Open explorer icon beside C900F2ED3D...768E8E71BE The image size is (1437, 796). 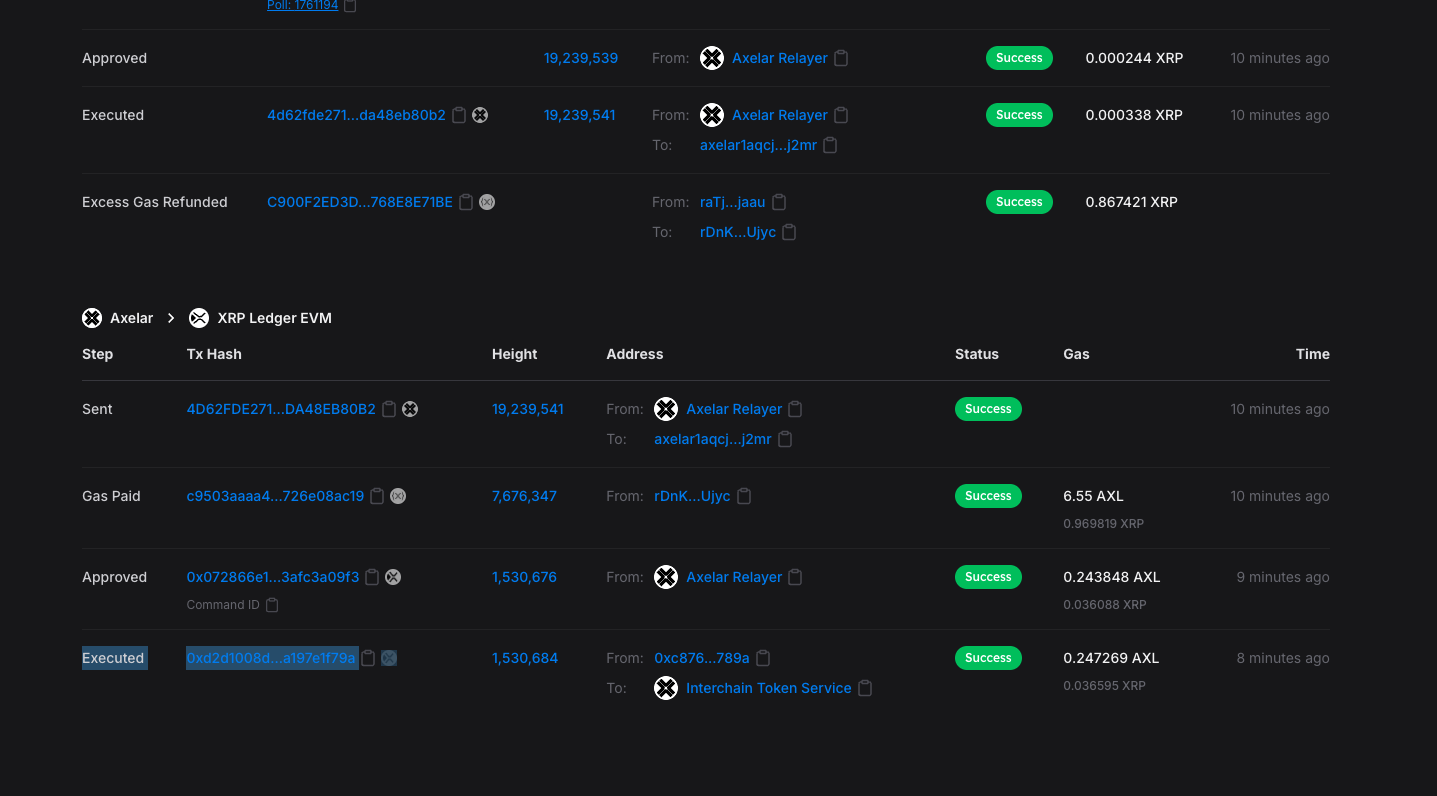tap(487, 202)
